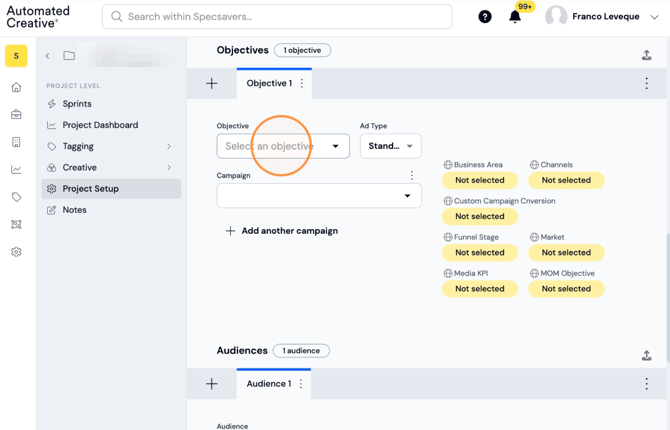
Task: Open Tagging menu item
Action: click(x=111, y=146)
